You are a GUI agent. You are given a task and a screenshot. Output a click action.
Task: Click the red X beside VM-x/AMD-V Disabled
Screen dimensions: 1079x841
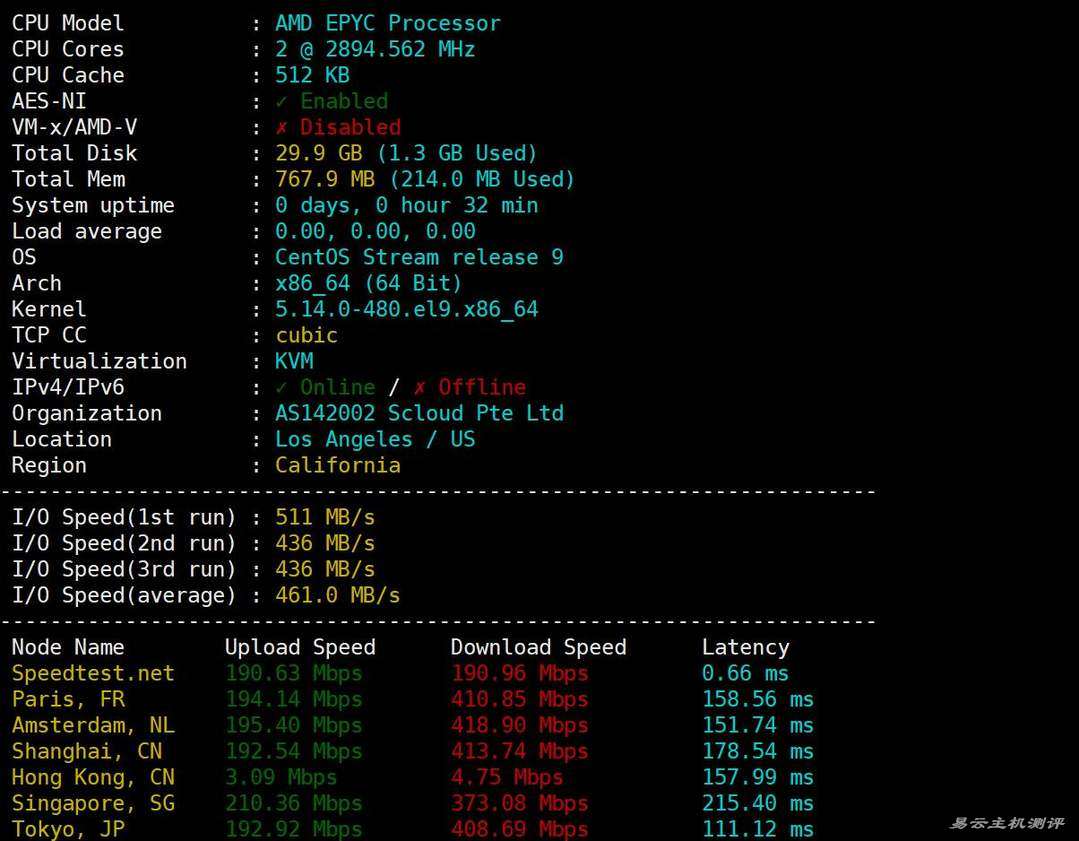[x=282, y=127]
